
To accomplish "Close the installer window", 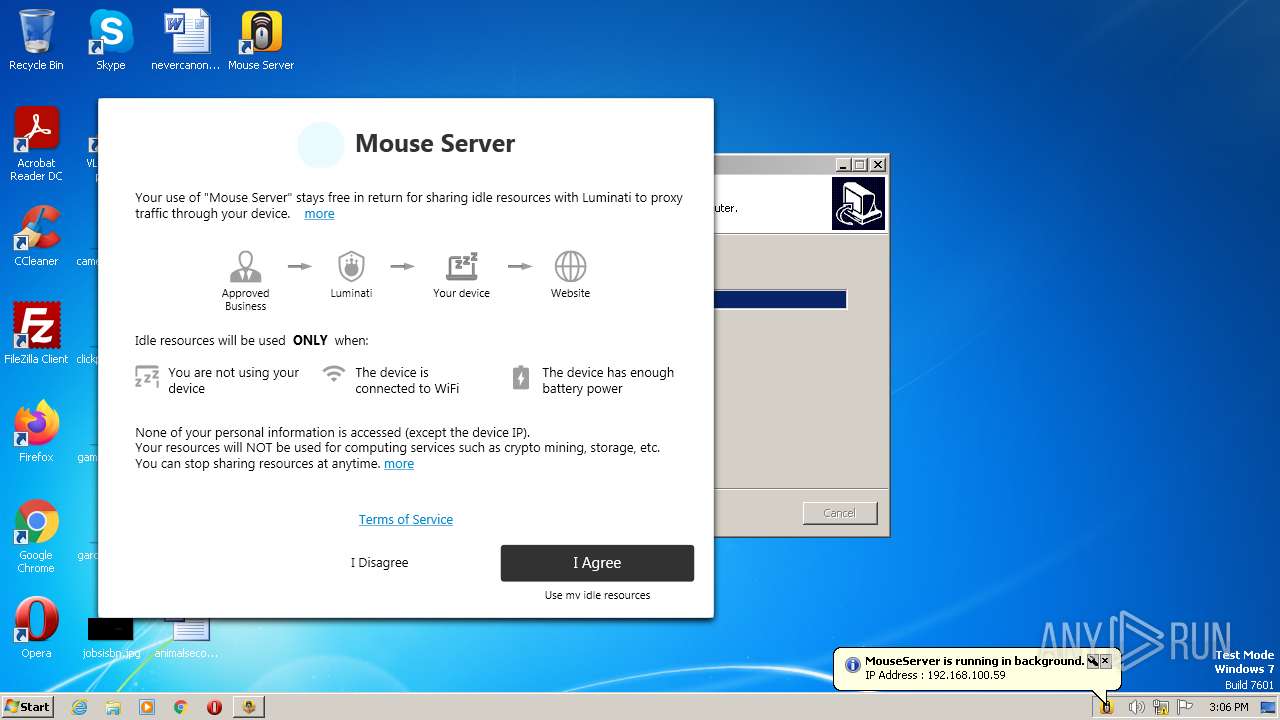I will tap(878, 165).
